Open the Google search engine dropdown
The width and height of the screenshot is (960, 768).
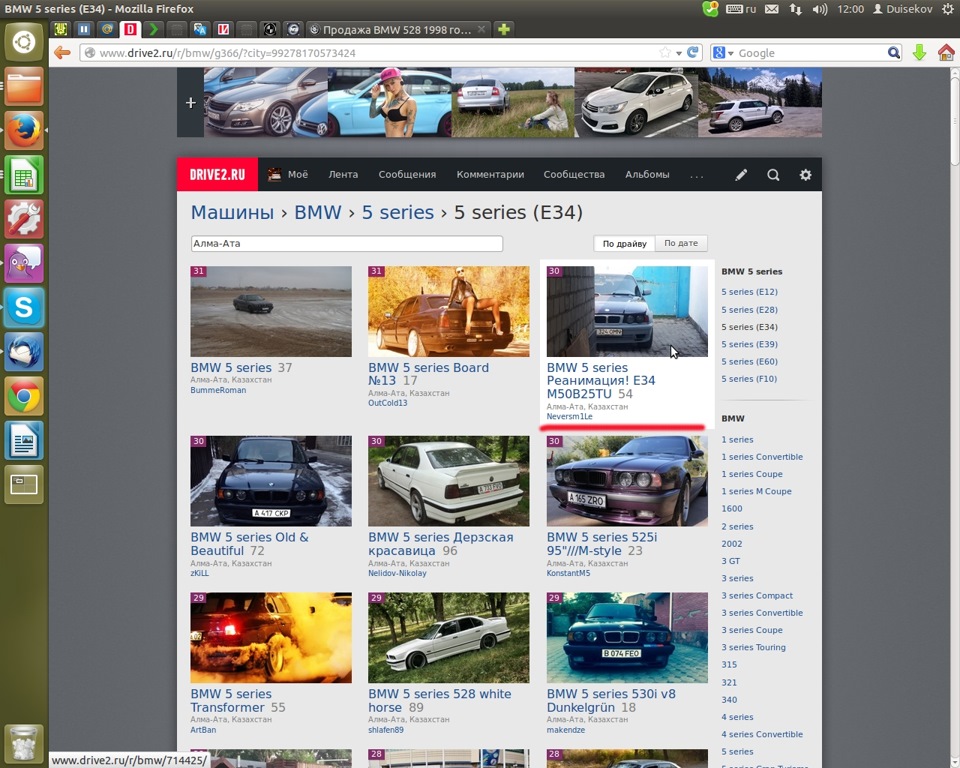[723, 53]
